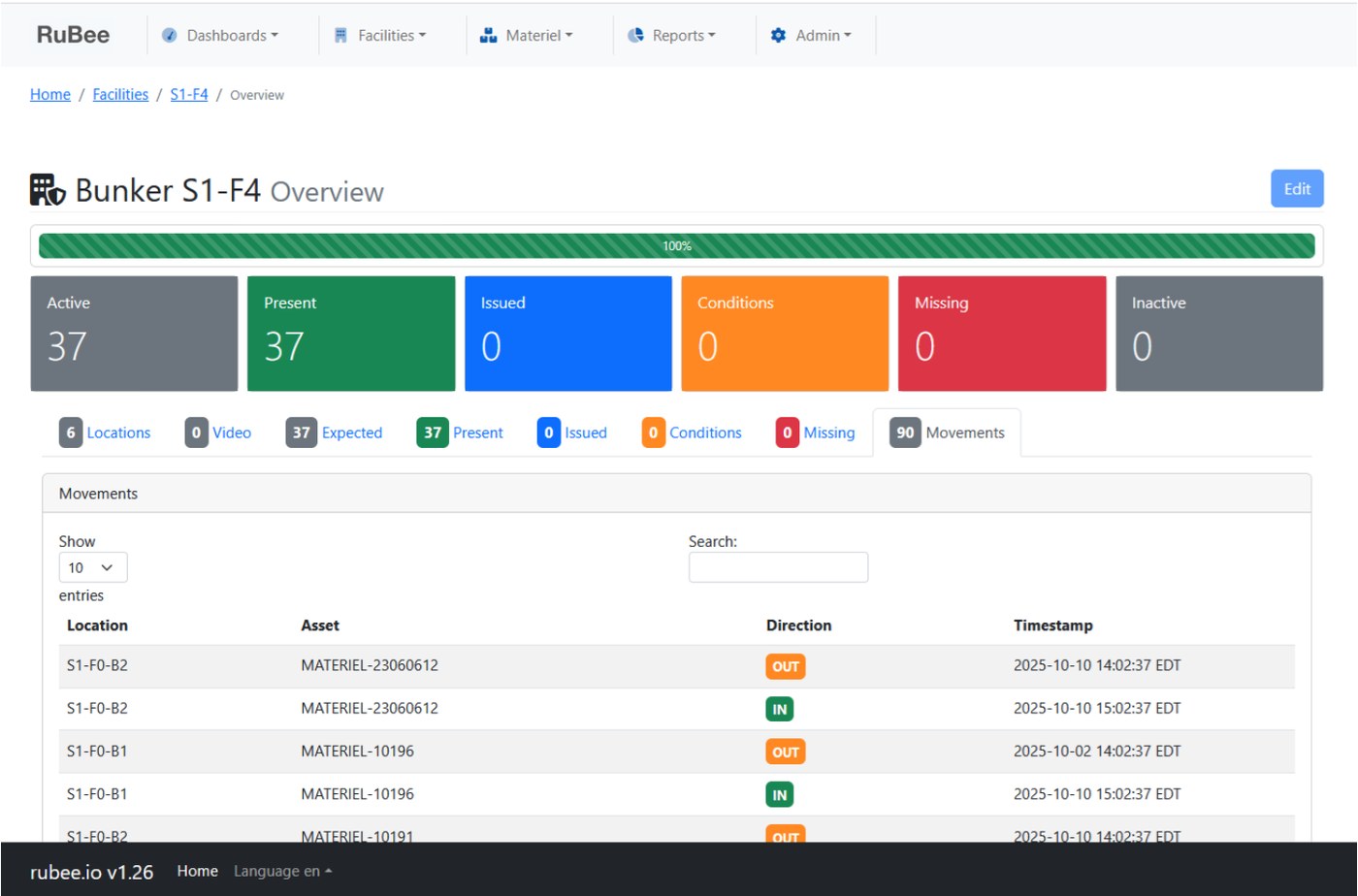Click the Materiel boxes icon
Viewport: 1358px width, 896px height.
[x=489, y=35]
